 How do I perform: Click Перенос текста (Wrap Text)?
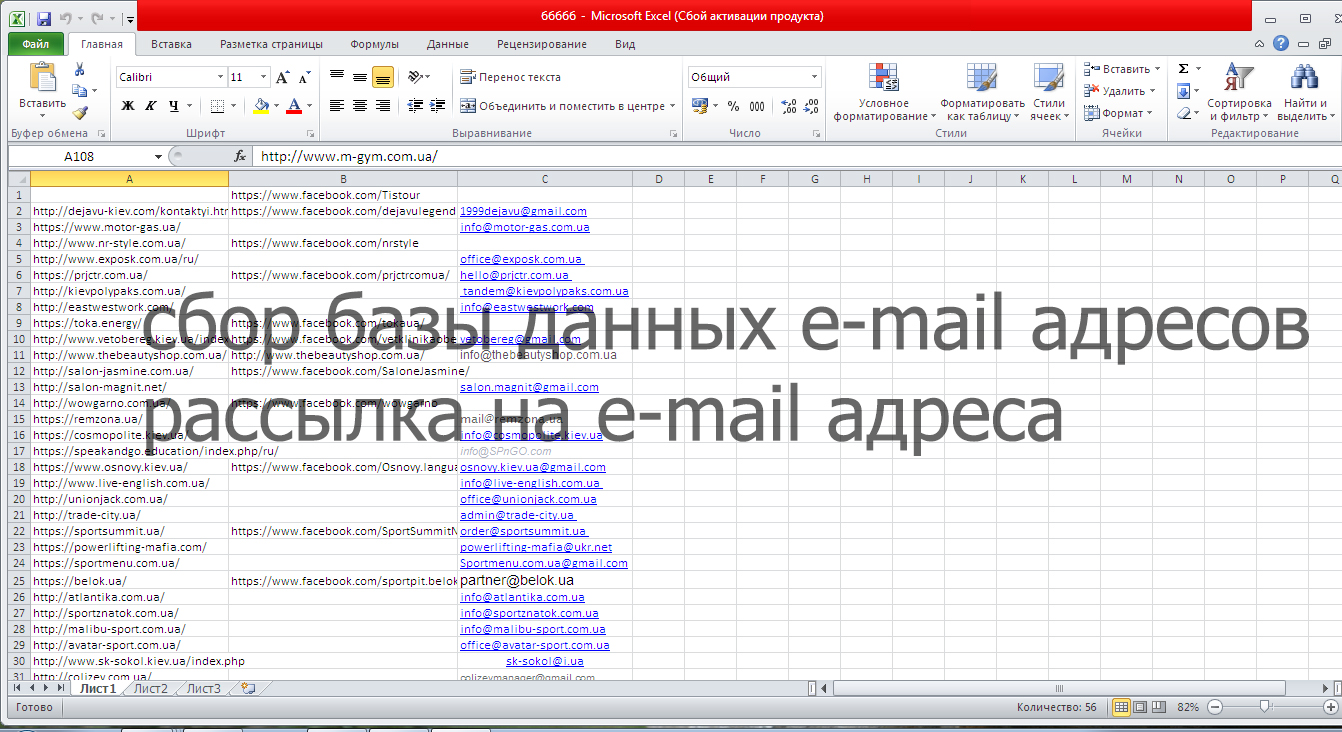tap(510, 77)
